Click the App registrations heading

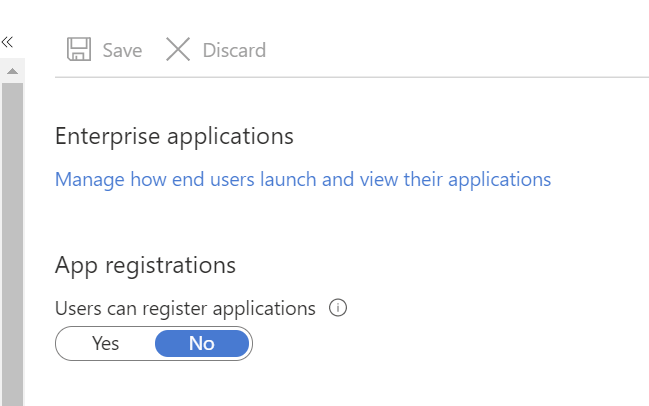pyautogui.click(x=145, y=265)
